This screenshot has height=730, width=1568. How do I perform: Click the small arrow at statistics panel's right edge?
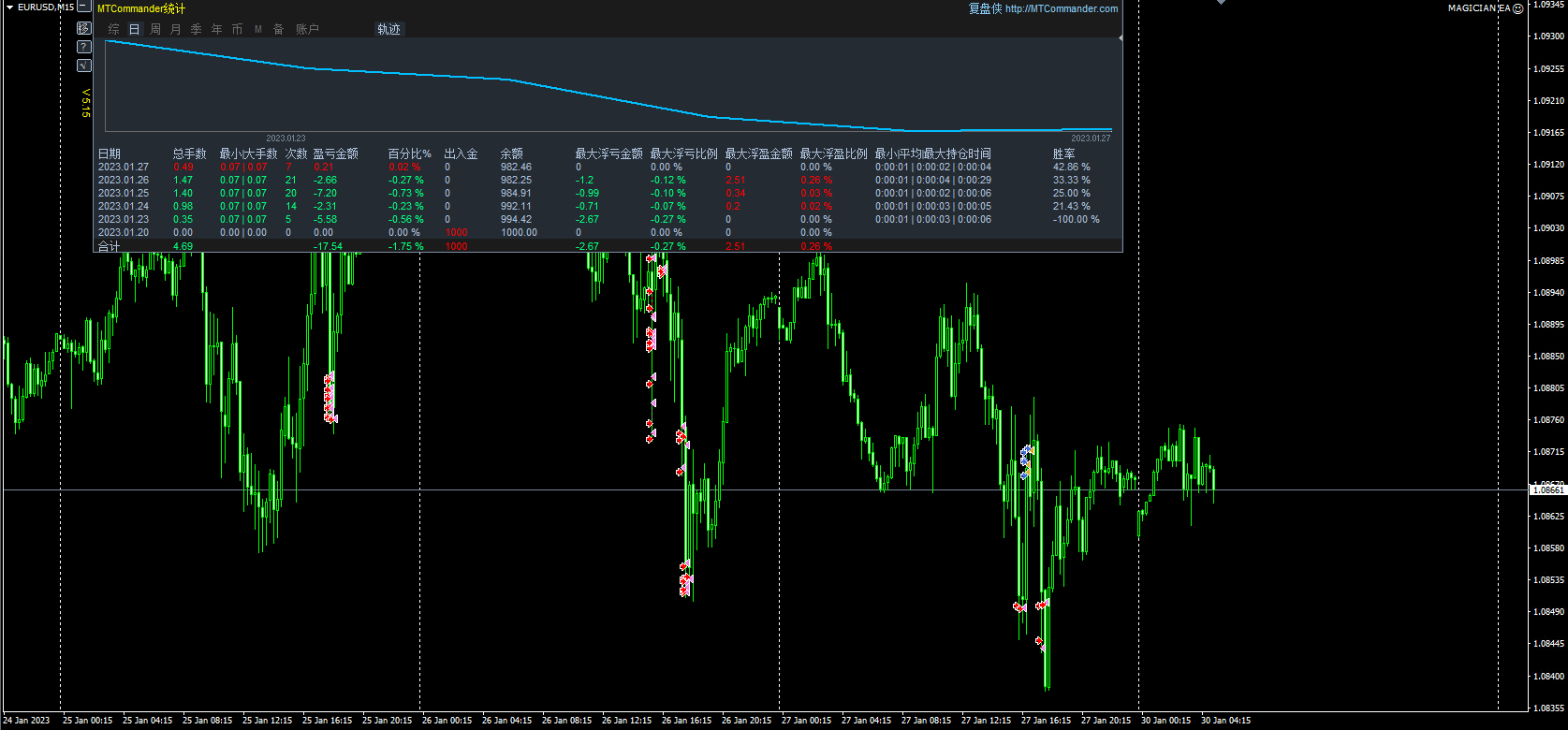(x=1121, y=38)
